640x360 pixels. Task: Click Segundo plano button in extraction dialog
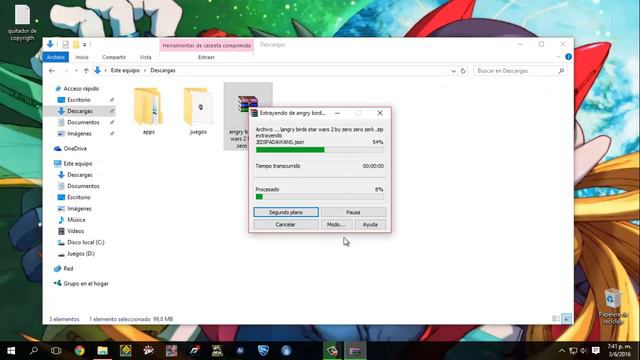coord(286,212)
